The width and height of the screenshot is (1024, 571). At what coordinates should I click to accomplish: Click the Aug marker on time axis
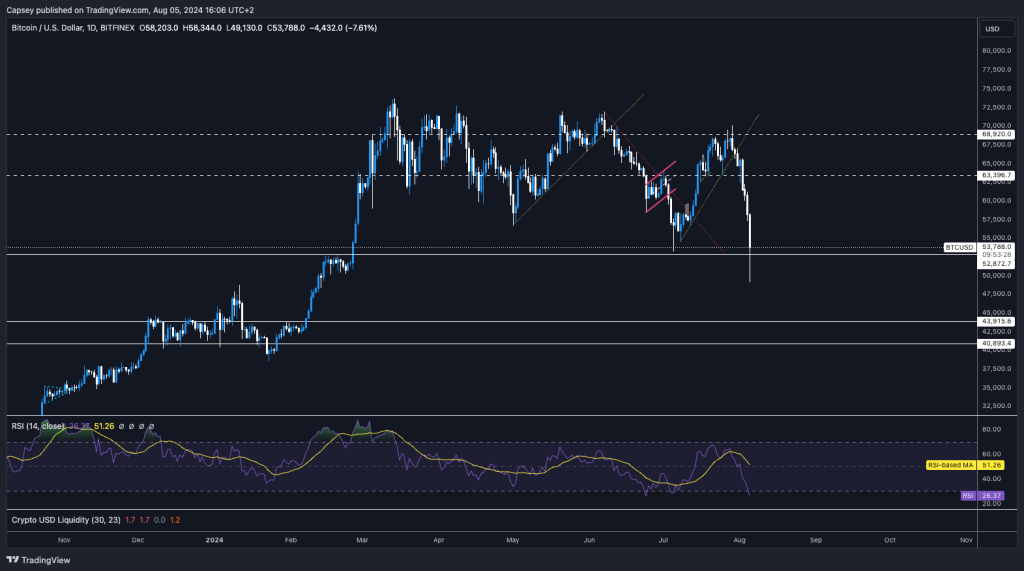pos(741,539)
